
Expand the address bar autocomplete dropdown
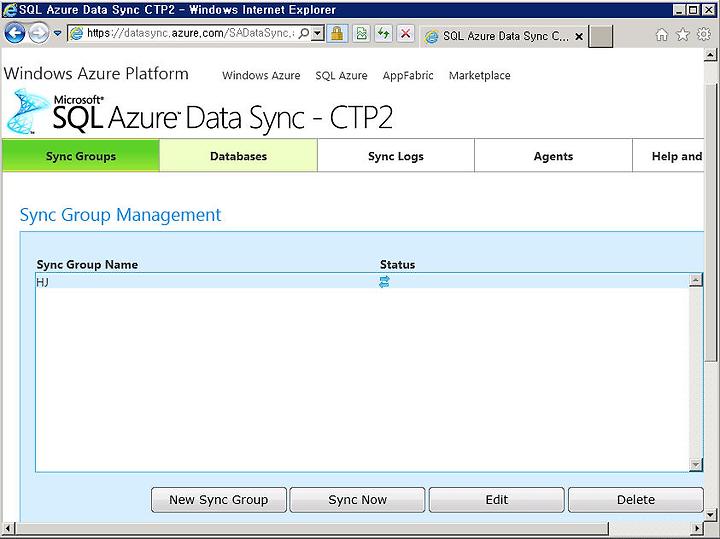[x=317, y=34]
